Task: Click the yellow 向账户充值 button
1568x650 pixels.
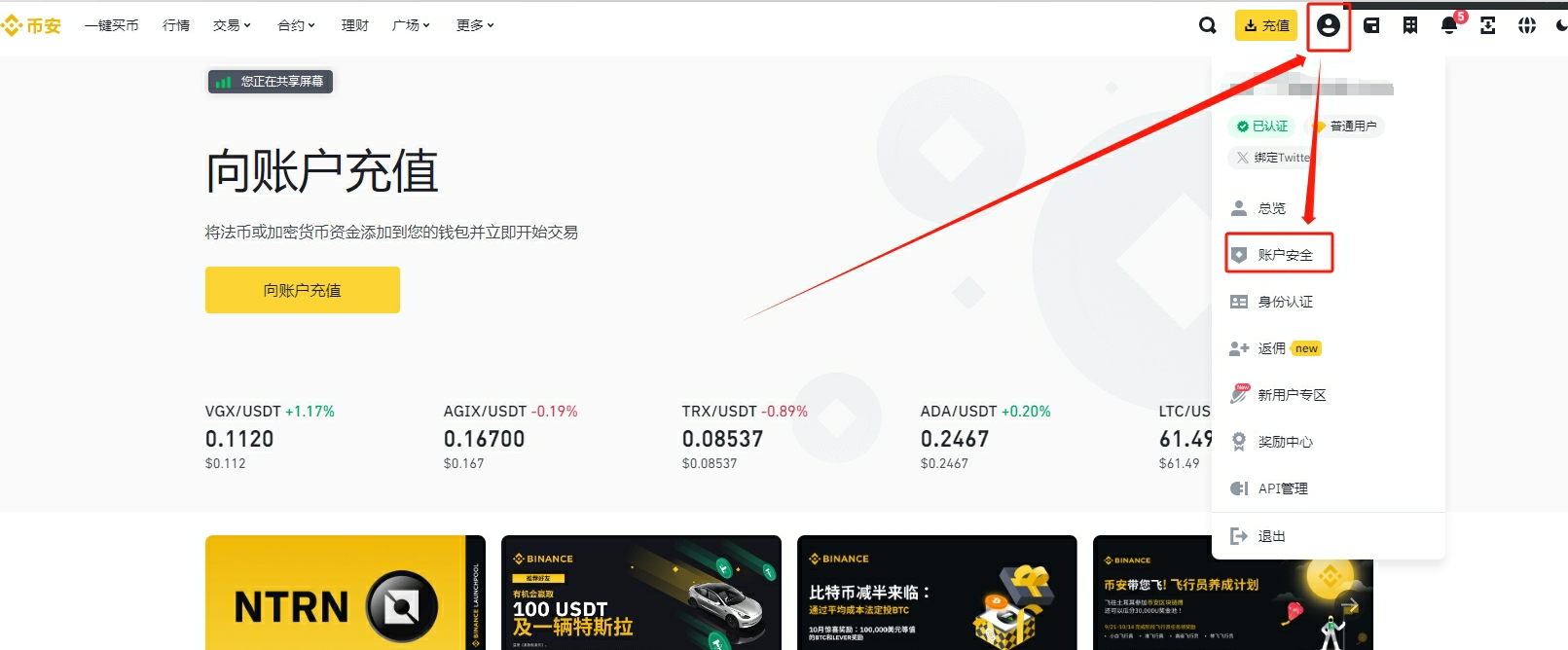Action: point(303,290)
